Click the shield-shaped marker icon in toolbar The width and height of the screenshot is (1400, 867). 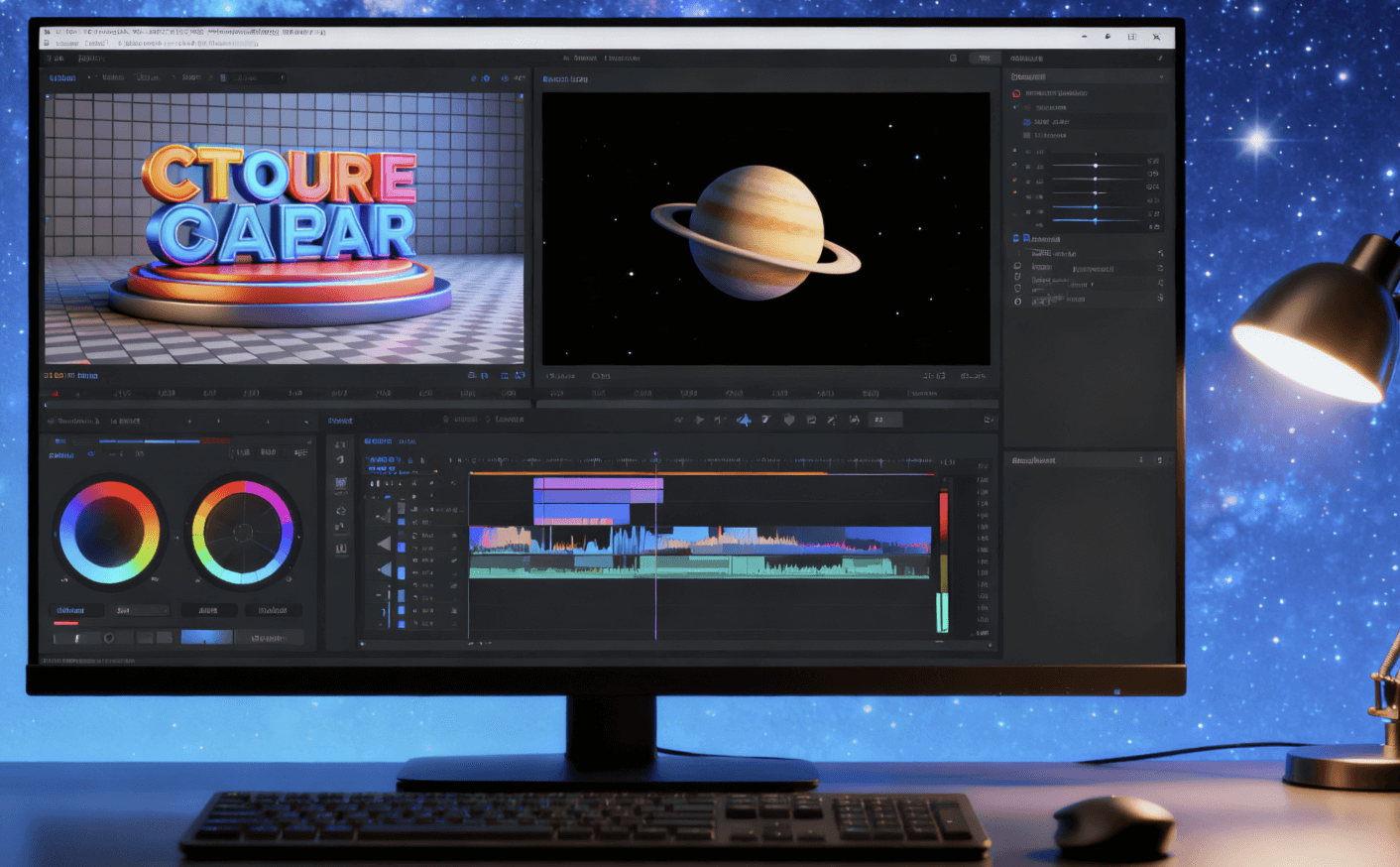pyautogui.click(x=789, y=420)
